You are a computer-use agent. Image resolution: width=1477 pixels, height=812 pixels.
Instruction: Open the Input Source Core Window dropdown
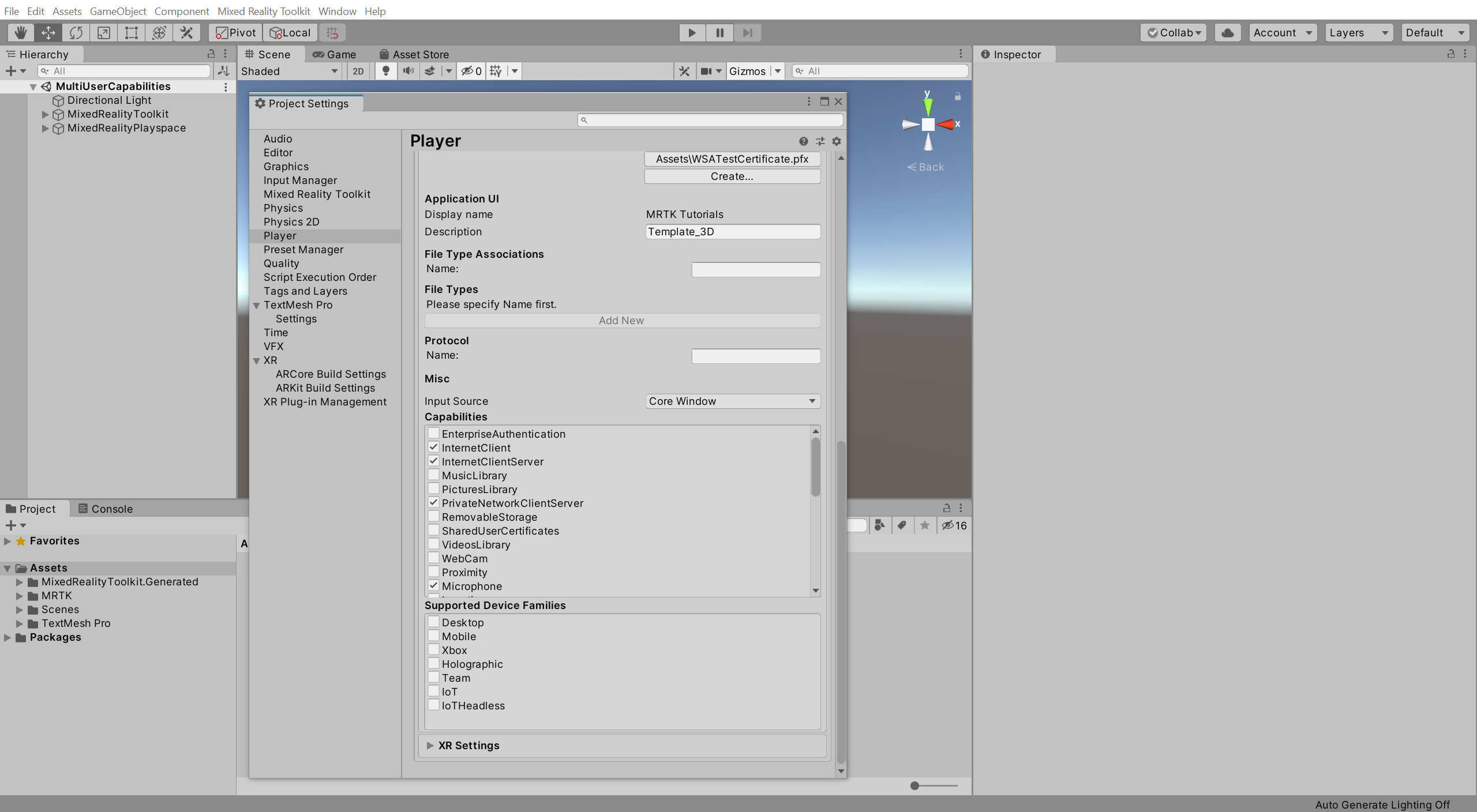[732, 401]
